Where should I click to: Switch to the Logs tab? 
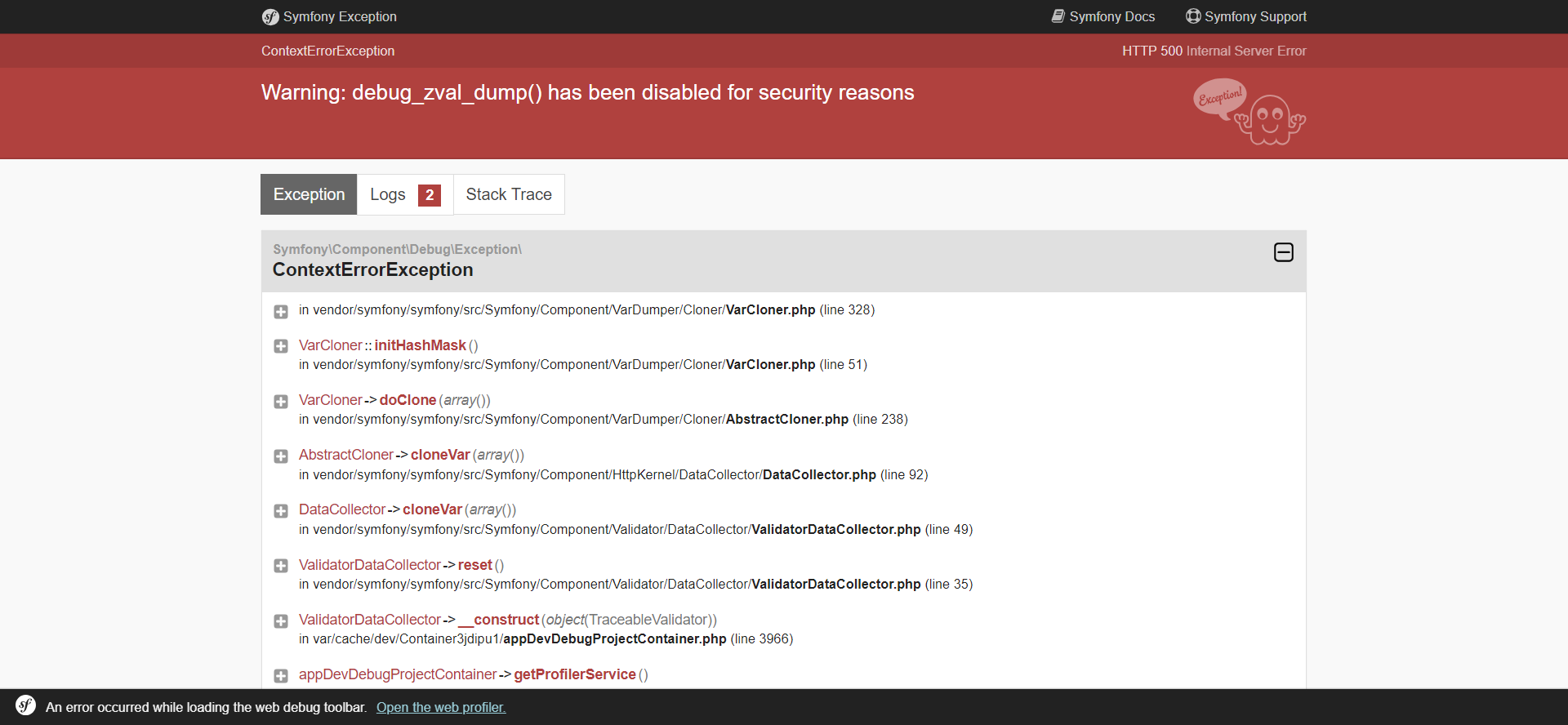[388, 194]
